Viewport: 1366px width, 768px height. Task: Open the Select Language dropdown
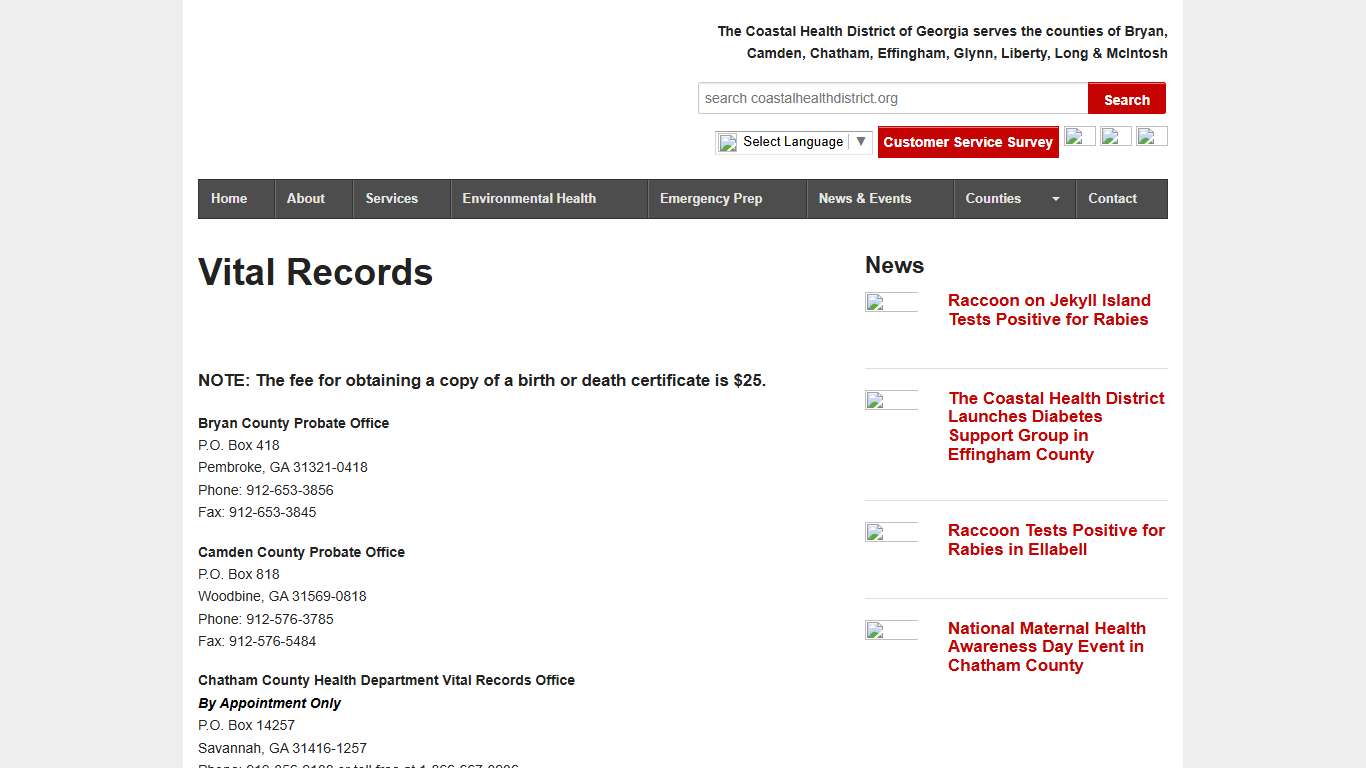(793, 141)
